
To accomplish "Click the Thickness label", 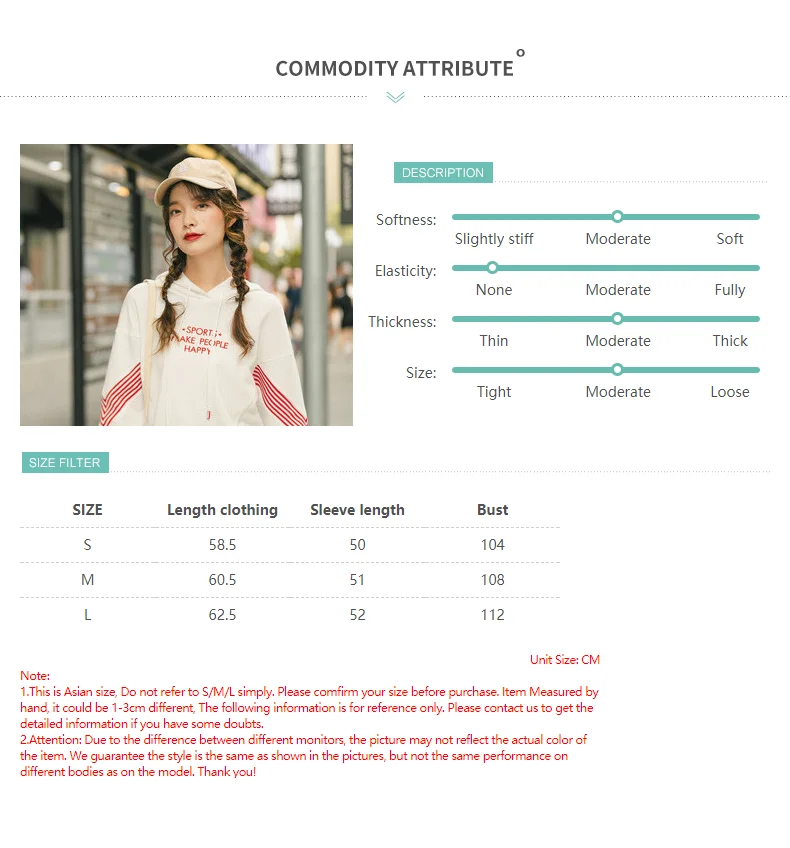I will pos(402,322).
